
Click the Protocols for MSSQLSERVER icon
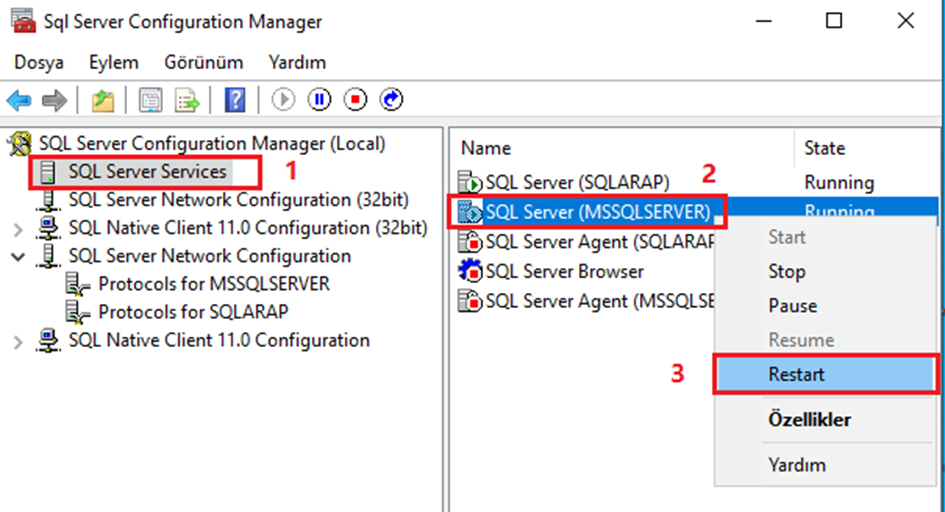(78, 284)
